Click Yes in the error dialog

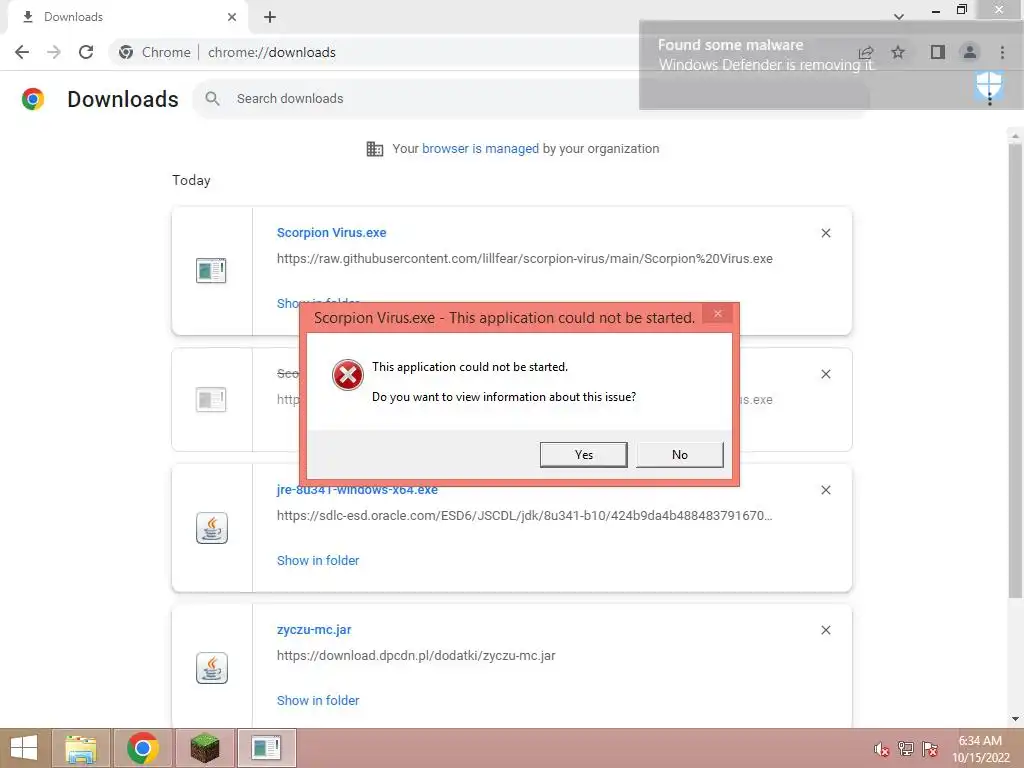tap(584, 455)
